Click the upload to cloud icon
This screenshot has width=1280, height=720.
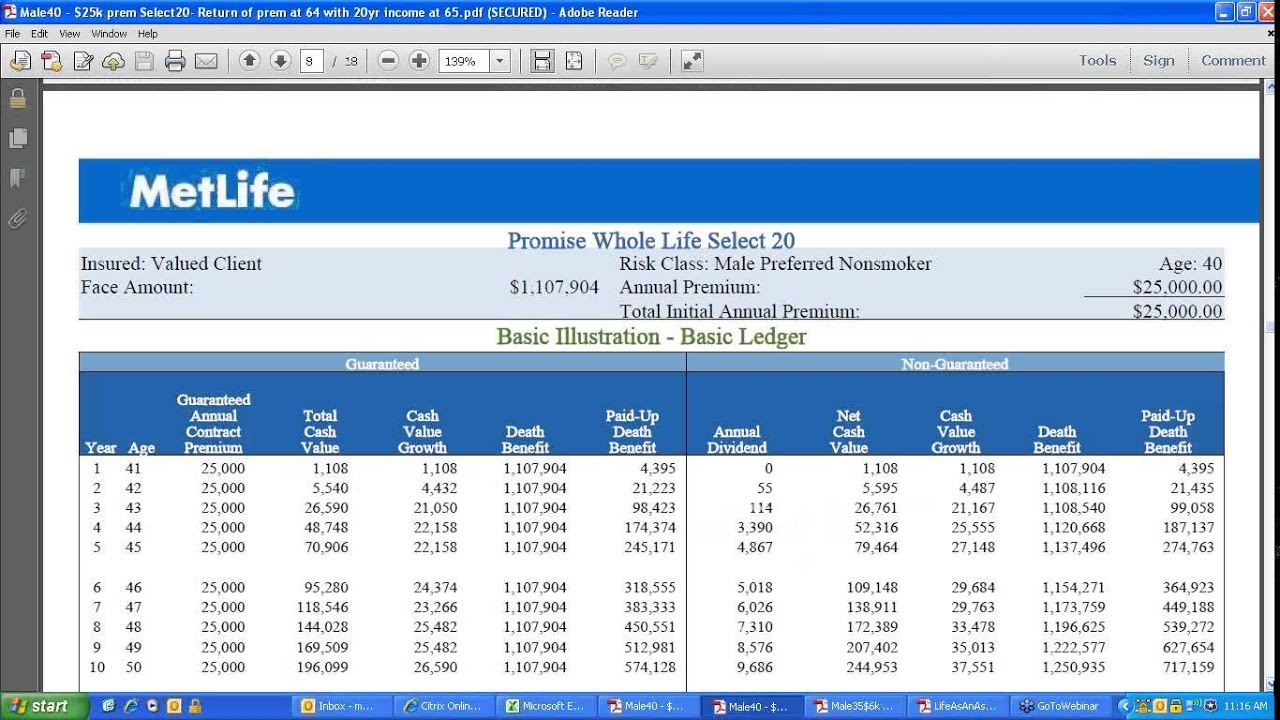point(113,61)
